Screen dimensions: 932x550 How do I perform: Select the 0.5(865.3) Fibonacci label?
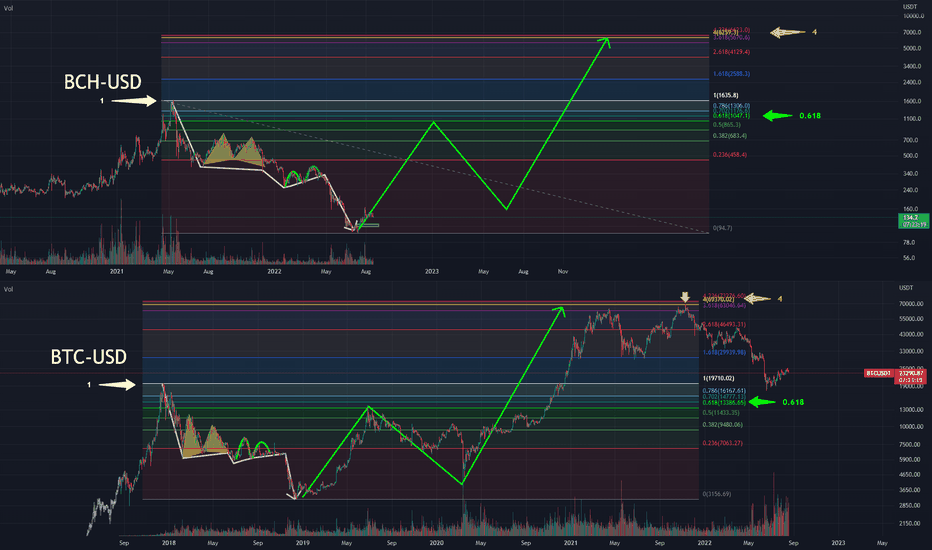pos(726,125)
